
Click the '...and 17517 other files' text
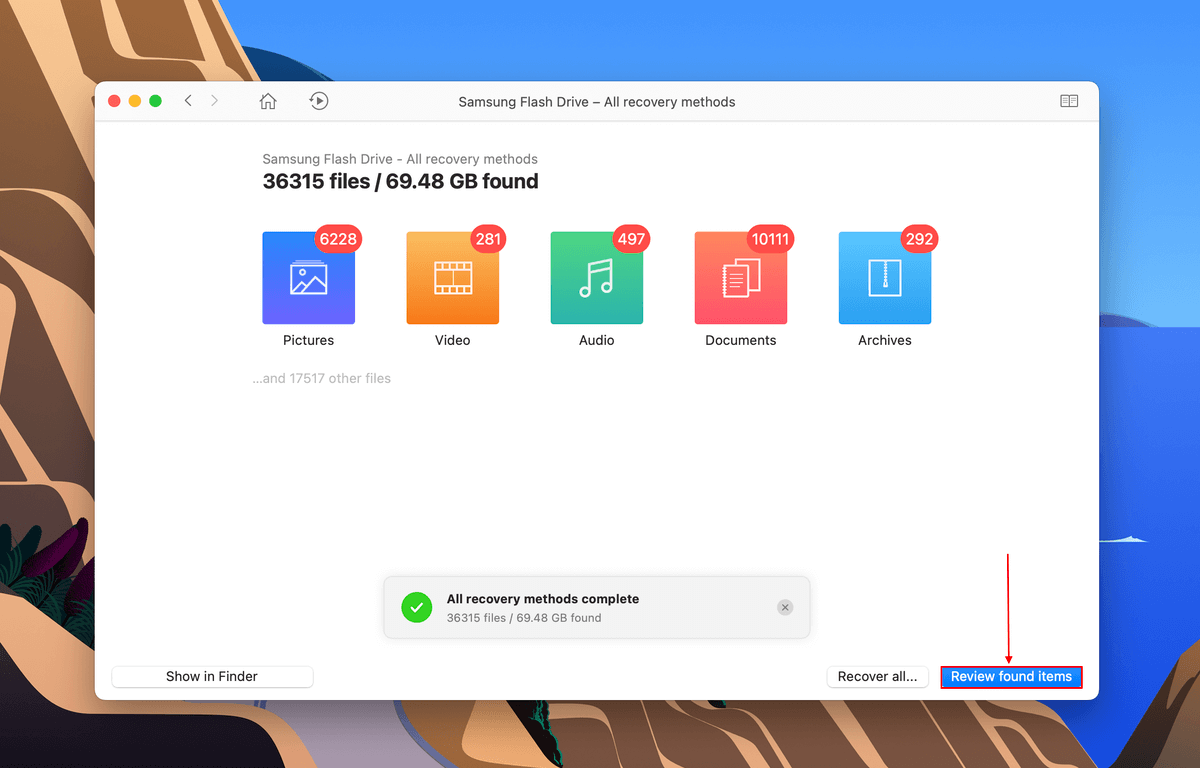321,378
